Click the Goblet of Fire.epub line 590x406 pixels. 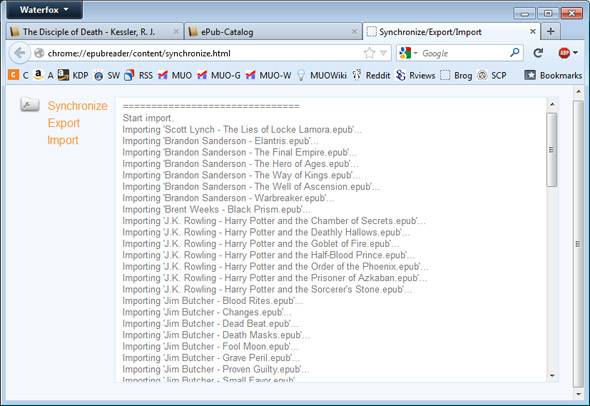pyautogui.click(x=261, y=244)
